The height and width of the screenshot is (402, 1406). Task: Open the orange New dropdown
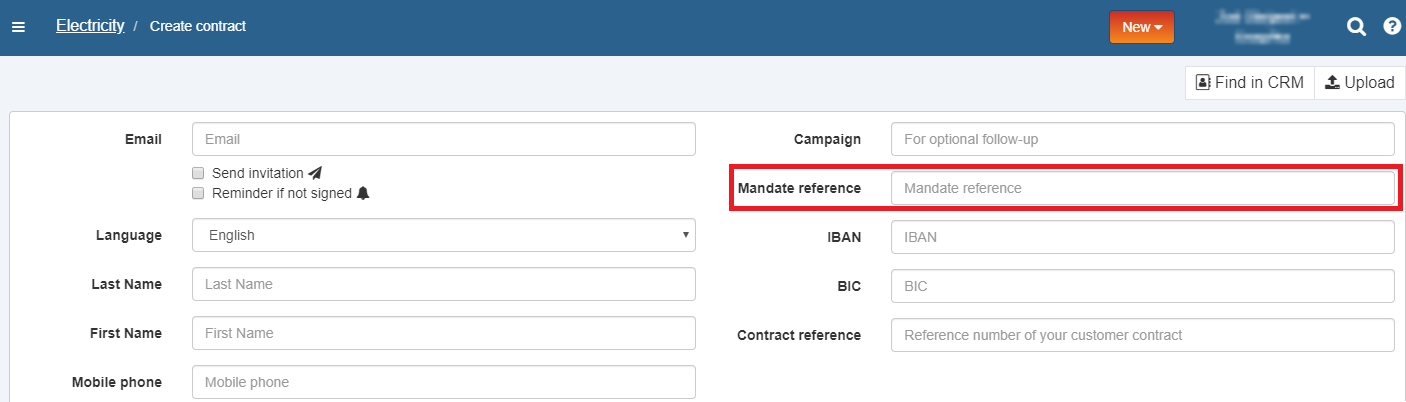click(x=1141, y=27)
